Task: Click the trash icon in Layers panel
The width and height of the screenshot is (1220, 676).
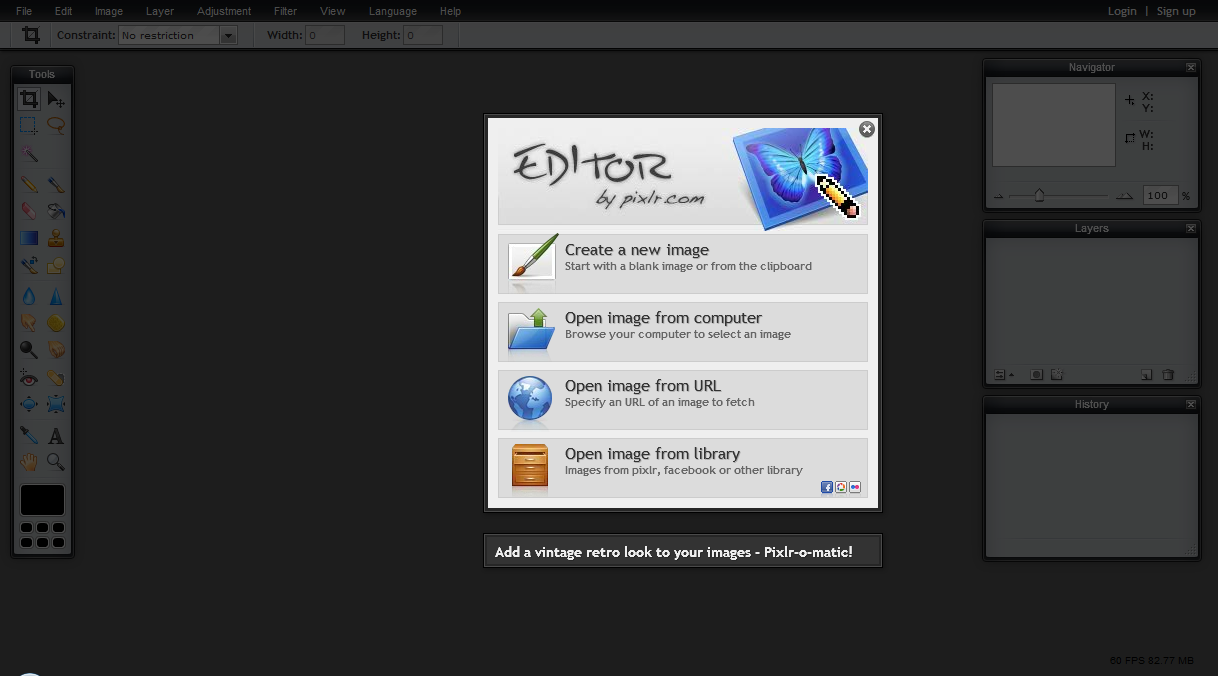Action: coord(1167,375)
